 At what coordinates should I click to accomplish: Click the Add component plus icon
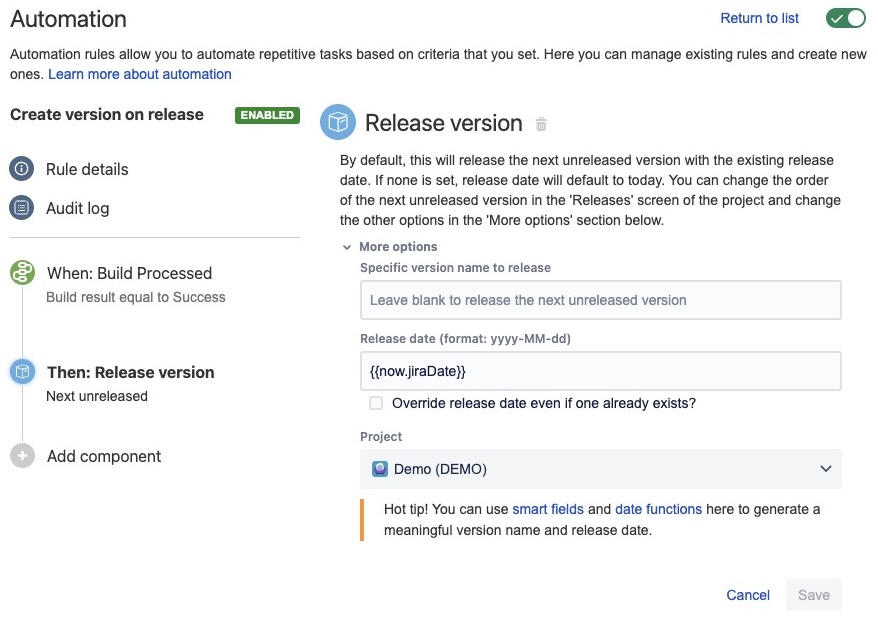coord(22,455)
